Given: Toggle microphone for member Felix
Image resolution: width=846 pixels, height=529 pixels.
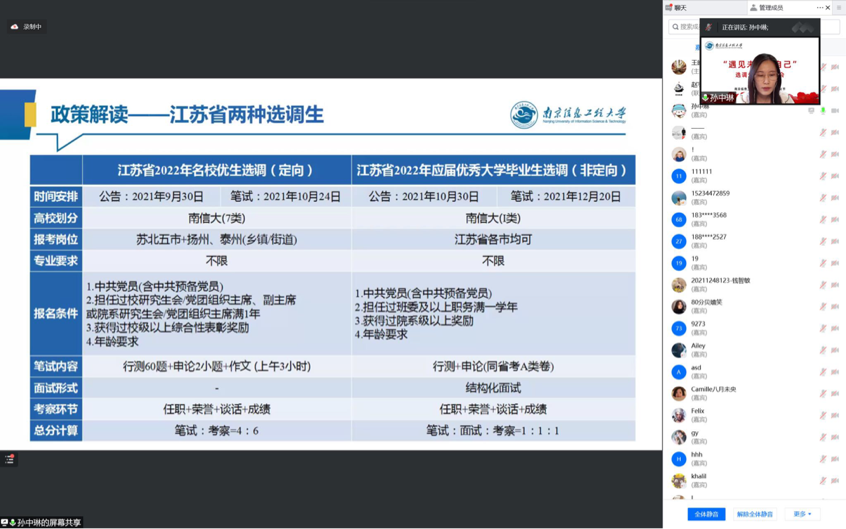Looking at the screenshot, I should tap(823, 415).
